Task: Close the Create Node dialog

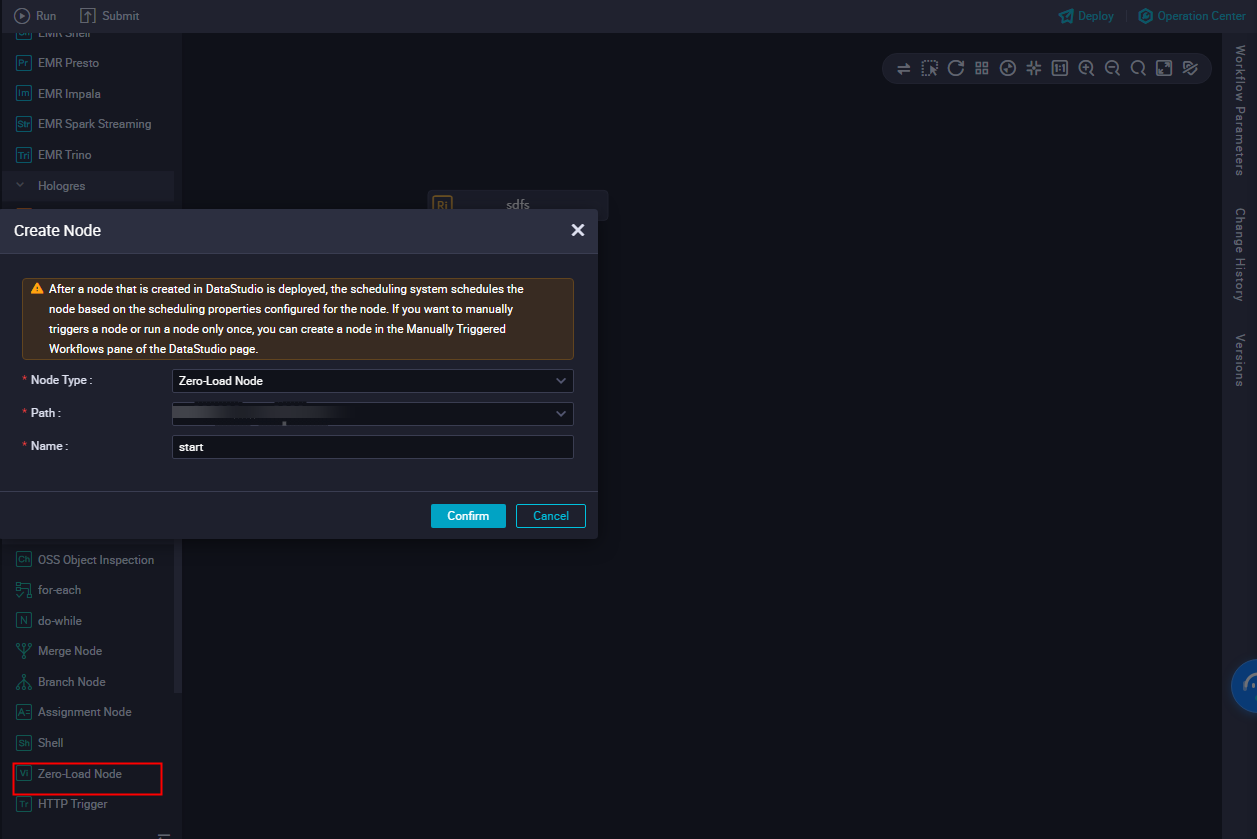Action: pos(577,230)
